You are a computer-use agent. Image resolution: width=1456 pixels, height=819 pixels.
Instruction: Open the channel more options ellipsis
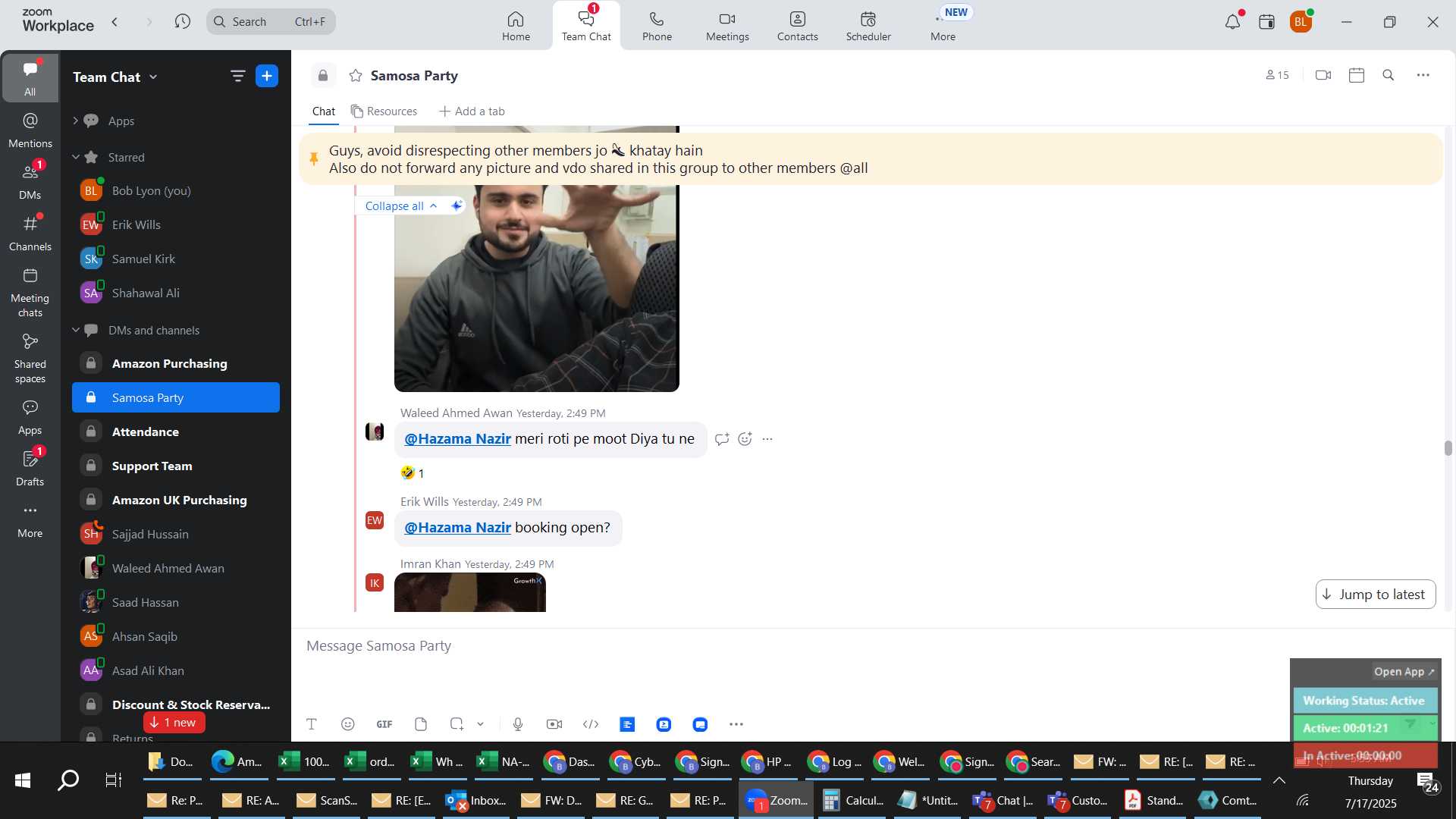(x=1423, y=75)
